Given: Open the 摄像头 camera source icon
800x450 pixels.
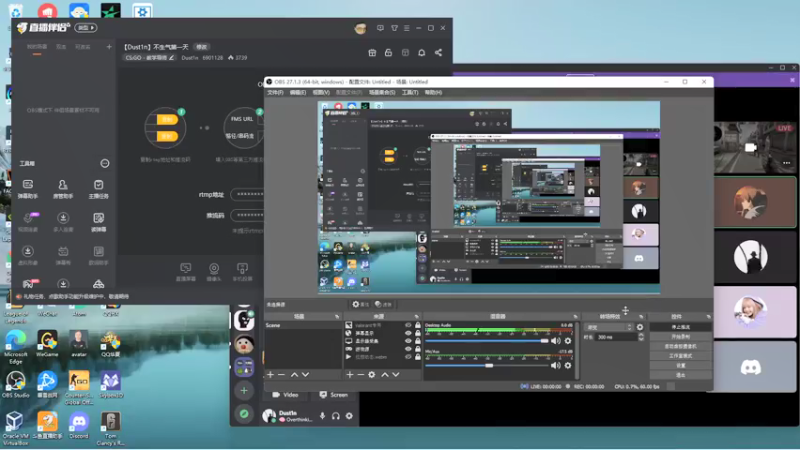Looking at the screenshot, I should click(214, 272).
